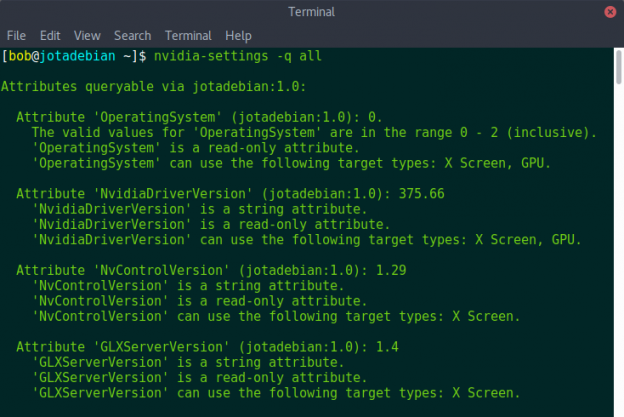Open the Terminal menu
The width and height of the screenshot is (624, 417).
[188, 35]
